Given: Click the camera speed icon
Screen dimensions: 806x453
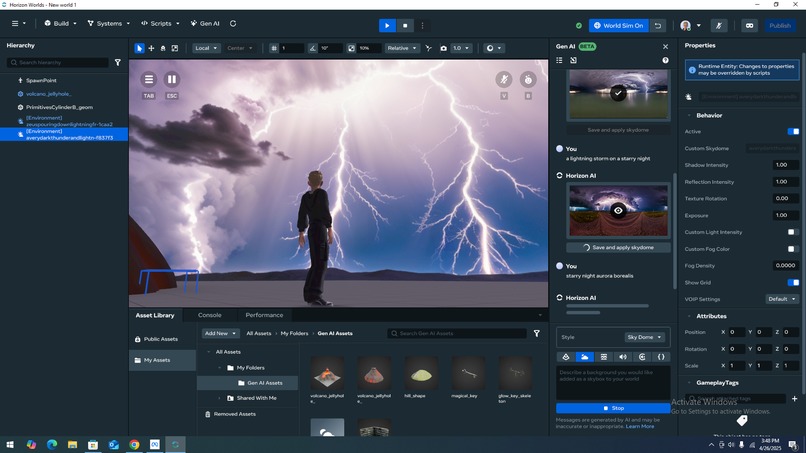Looking at the screenshot, I should [444, 48].
